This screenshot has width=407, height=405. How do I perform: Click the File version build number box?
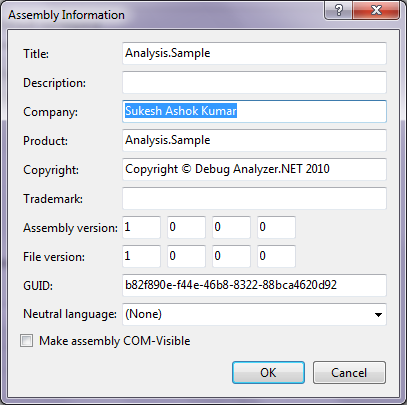[x=231, y=256]
